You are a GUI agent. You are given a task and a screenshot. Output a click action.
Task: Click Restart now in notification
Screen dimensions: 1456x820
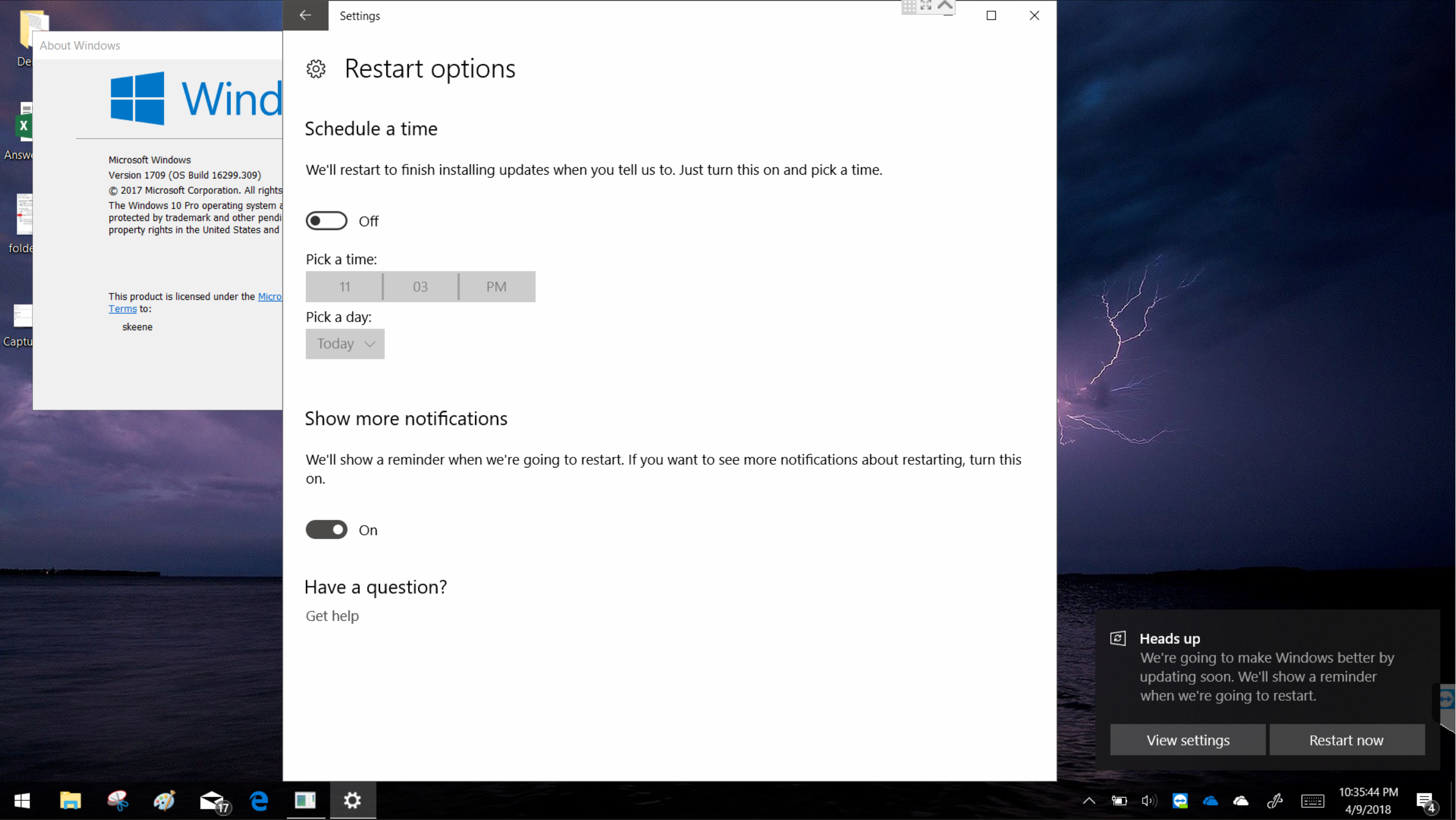[1346, 740]
